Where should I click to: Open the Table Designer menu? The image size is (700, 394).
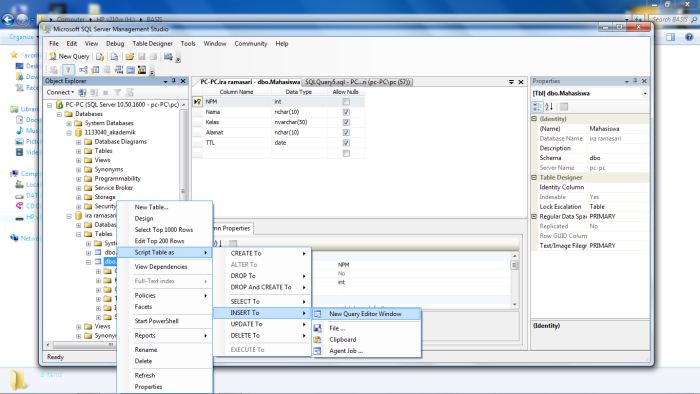pyautogui.click(x=152, y=44)
